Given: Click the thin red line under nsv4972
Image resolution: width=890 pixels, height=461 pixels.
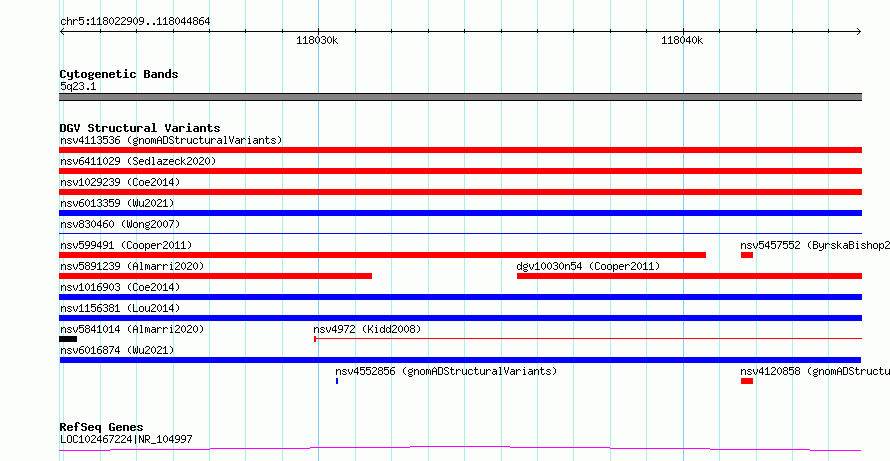Looking at the screenshot, I should [x=588, y=339].
